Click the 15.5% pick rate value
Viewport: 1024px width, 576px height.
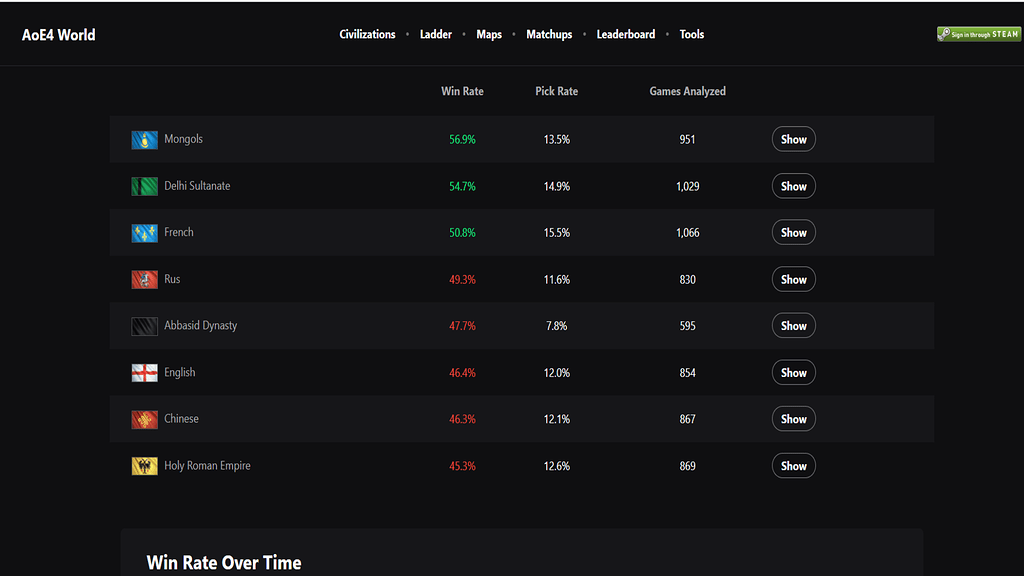(x=556, y=233)
